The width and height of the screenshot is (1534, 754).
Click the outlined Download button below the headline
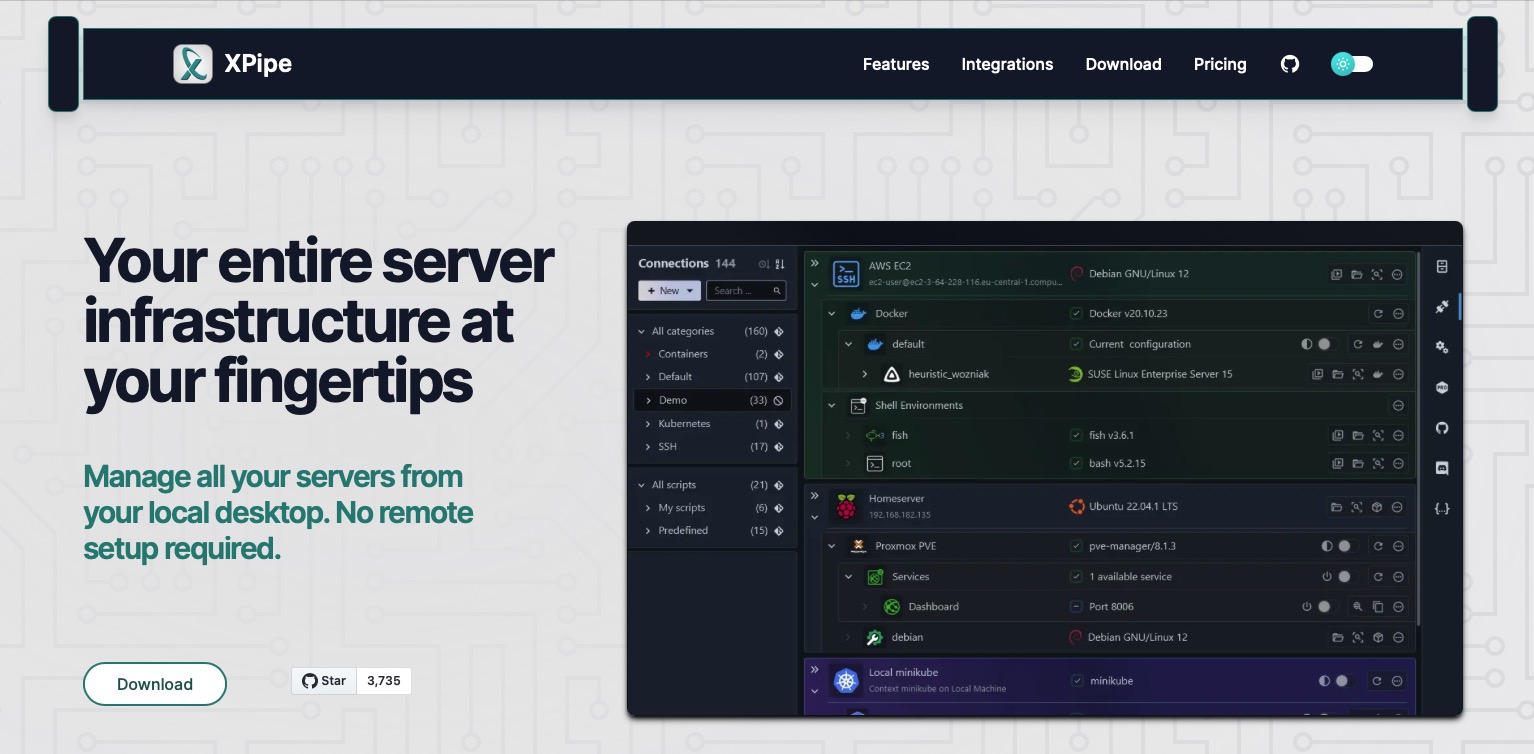tap(155, 684)
